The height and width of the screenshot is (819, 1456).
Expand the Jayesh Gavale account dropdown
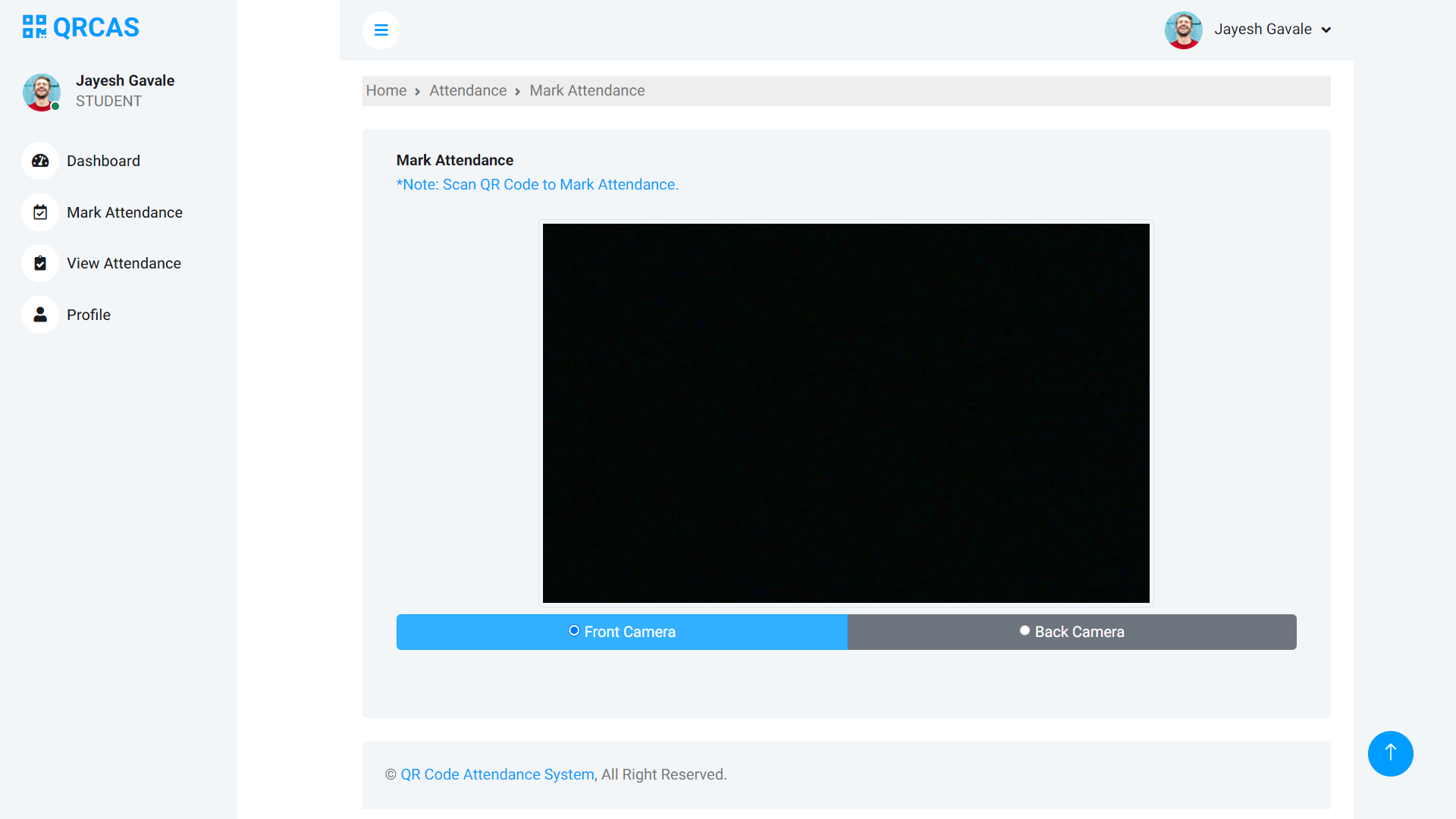pos(1262,29)
